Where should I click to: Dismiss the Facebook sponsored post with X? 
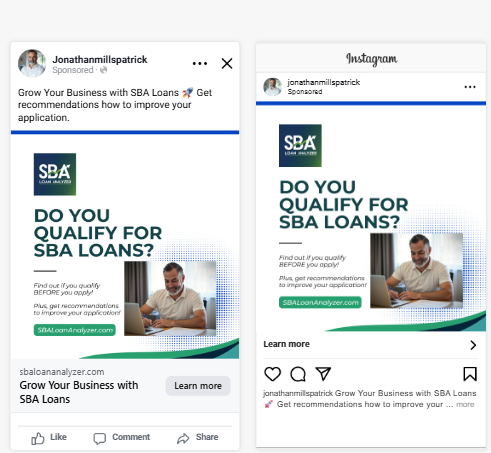[x=227, y=63]
